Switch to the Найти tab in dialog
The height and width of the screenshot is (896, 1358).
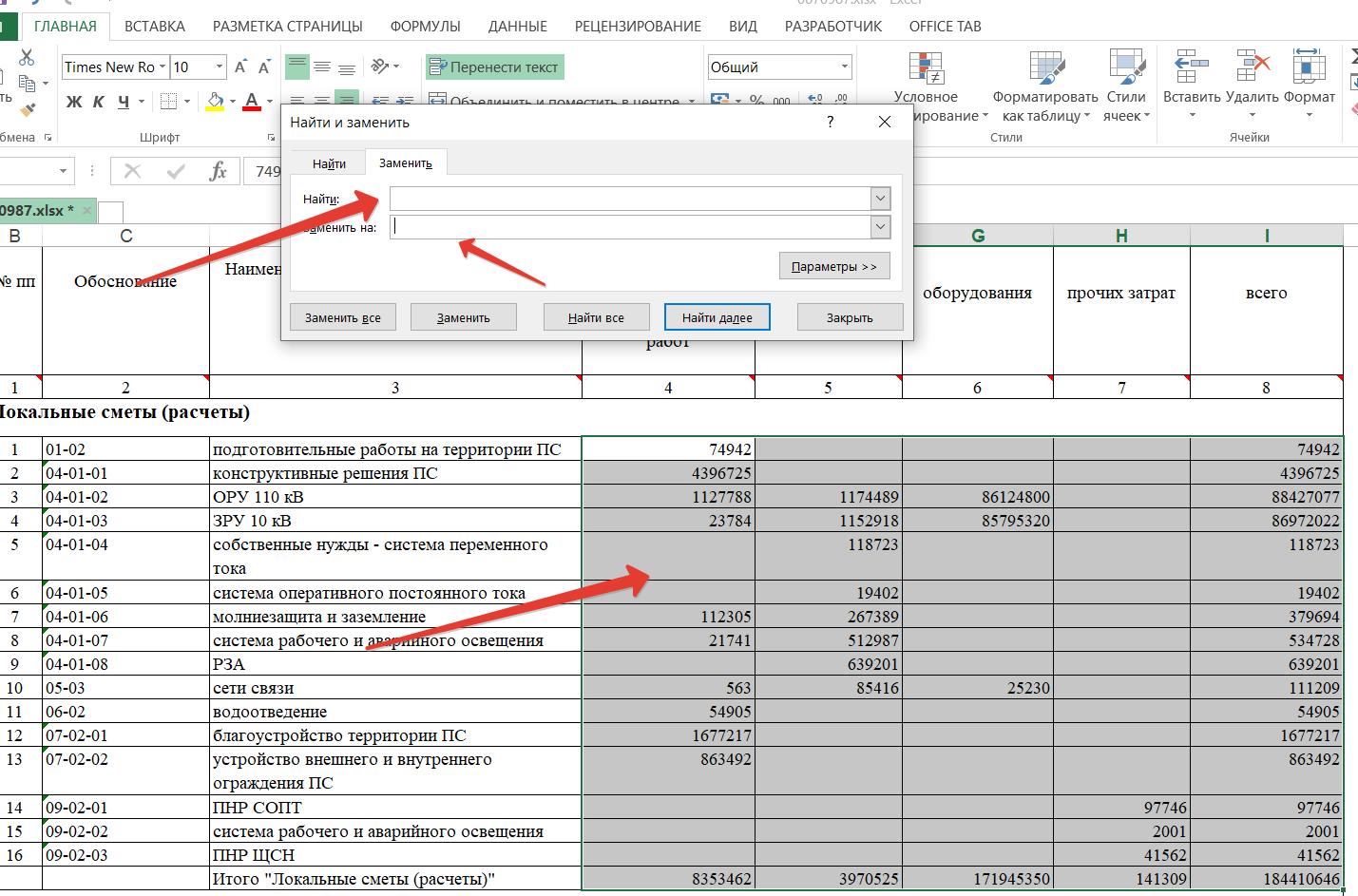click(329, 163)
